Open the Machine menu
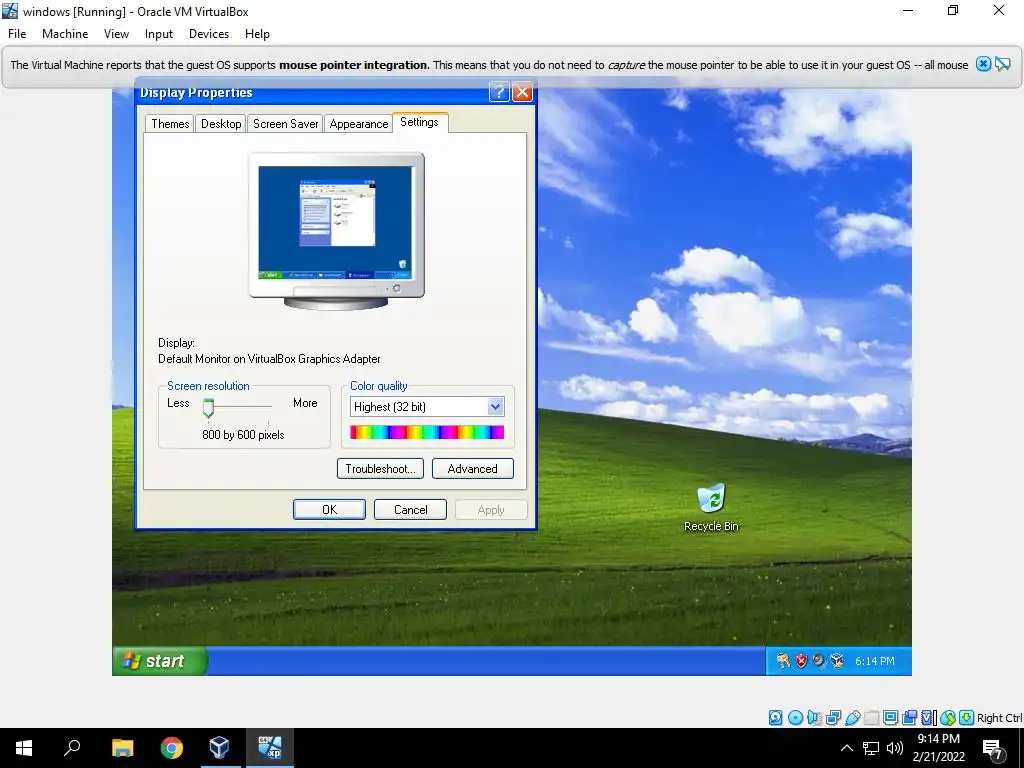Image resolution: width=1024 pixels, height=768 pixels. pyautogui.click(x=65, y=34)
